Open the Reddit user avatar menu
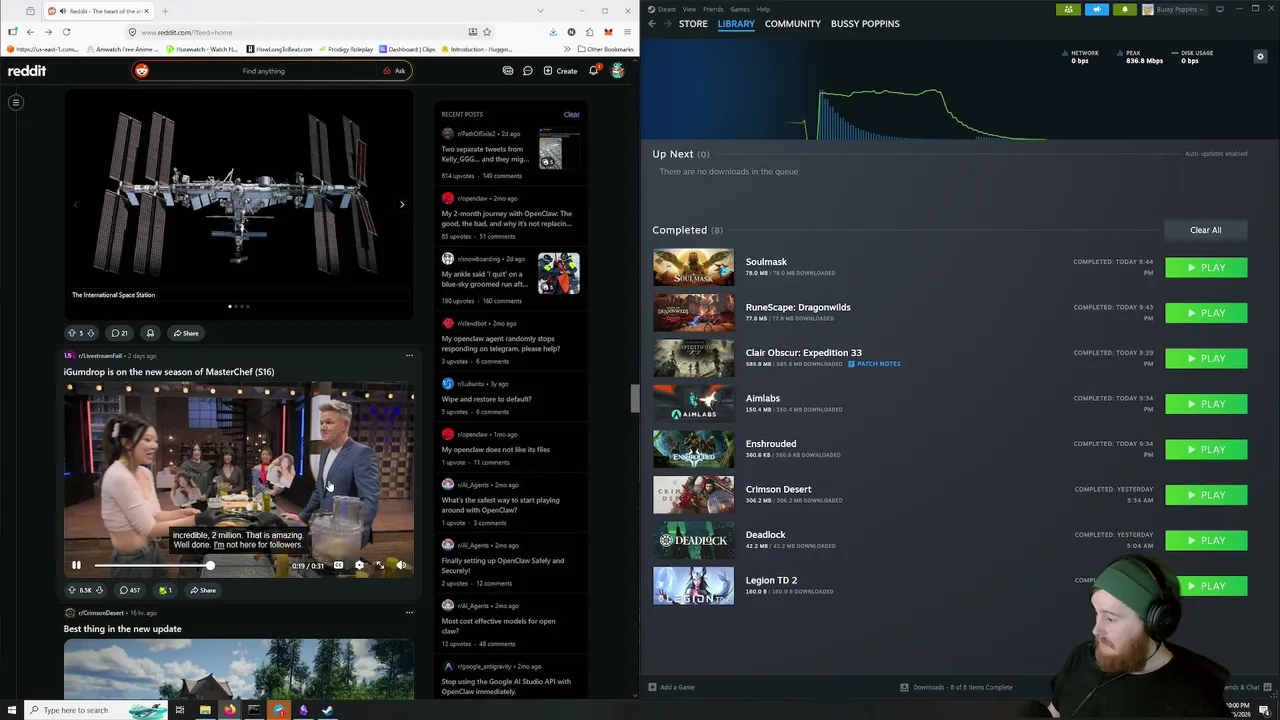The image size is (1280, 720). [x=618, y=71]
